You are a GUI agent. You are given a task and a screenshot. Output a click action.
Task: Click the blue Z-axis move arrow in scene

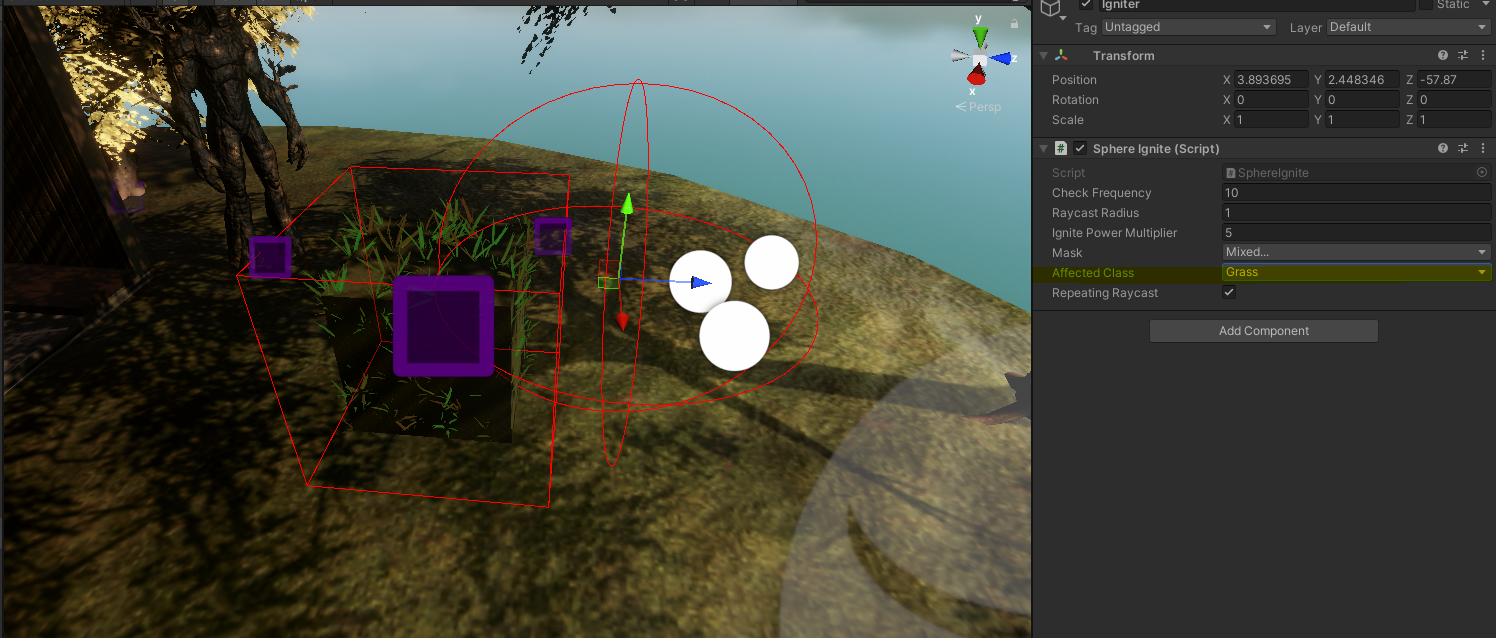[x=702, y=282]
